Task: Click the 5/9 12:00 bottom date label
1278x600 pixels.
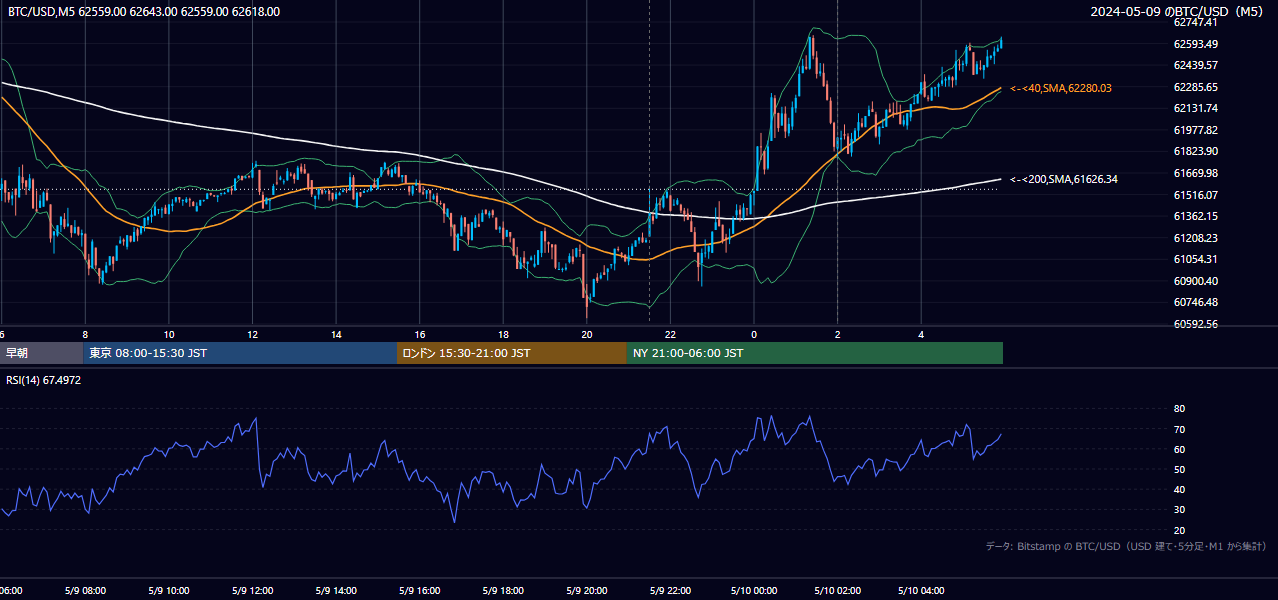Action: (253, 591)
